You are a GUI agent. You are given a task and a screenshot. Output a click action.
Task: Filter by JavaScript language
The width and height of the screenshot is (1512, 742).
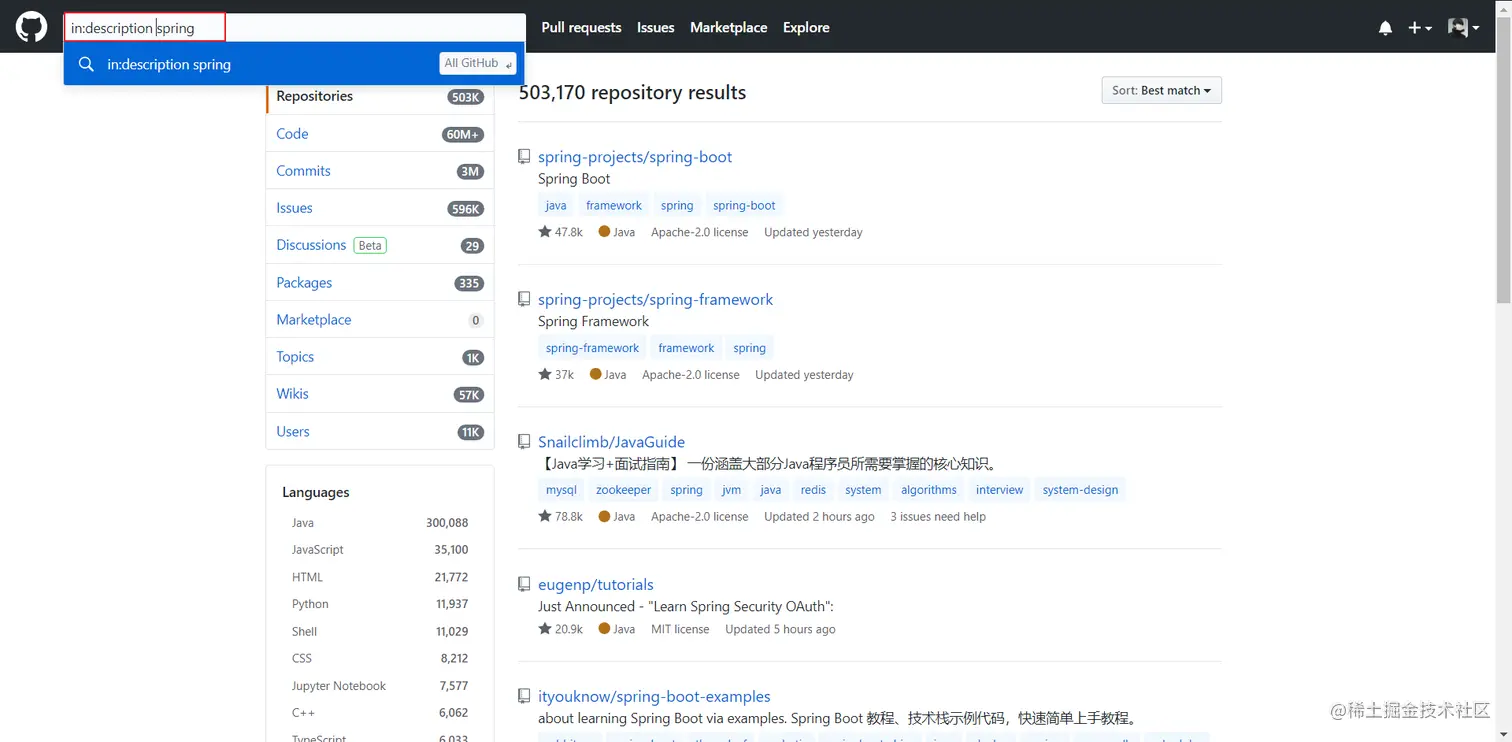point(380,550)
